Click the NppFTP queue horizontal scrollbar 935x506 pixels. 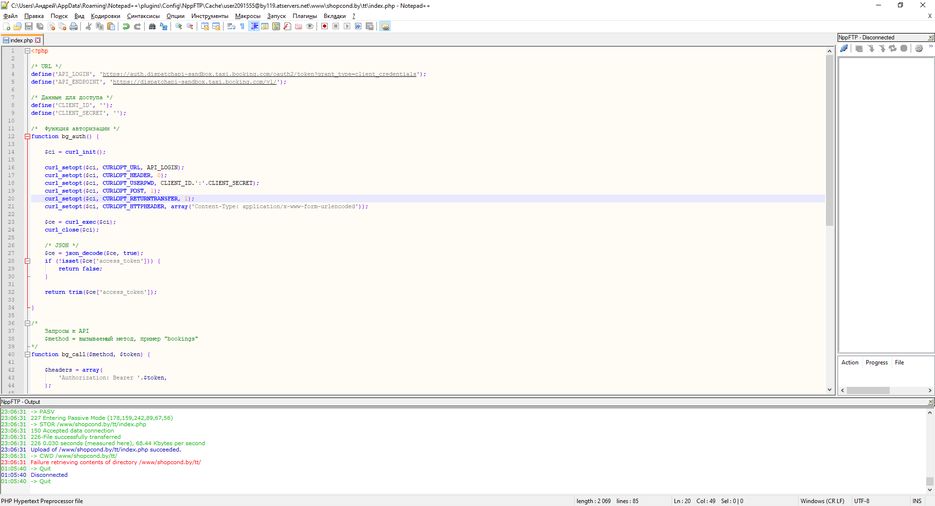click(x=868, y=390)
